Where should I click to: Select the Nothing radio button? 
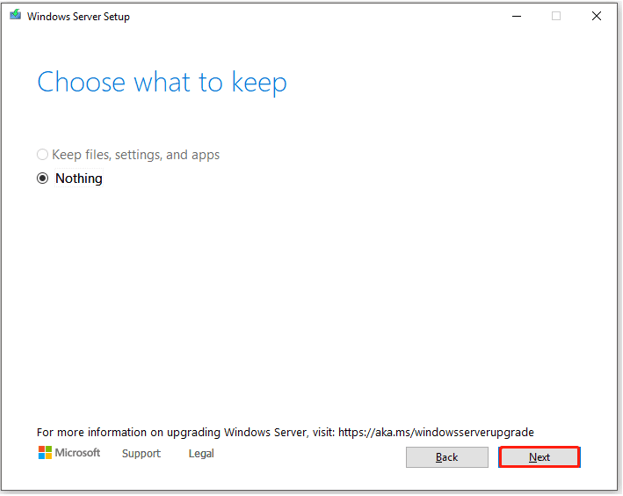point(43,178)
